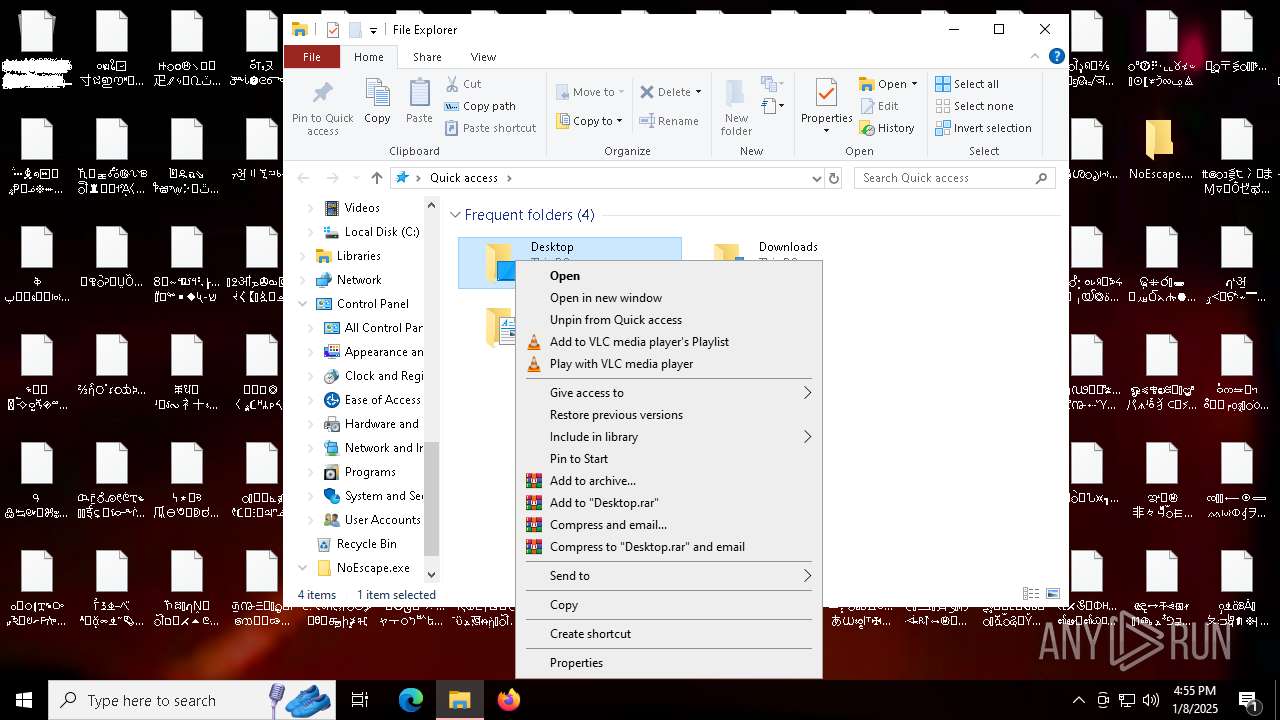Image resolution: width=1280 pixels, height=720 pixels.
Task: Collapse the ribbon with the chevron
Action: (1035, 57)
